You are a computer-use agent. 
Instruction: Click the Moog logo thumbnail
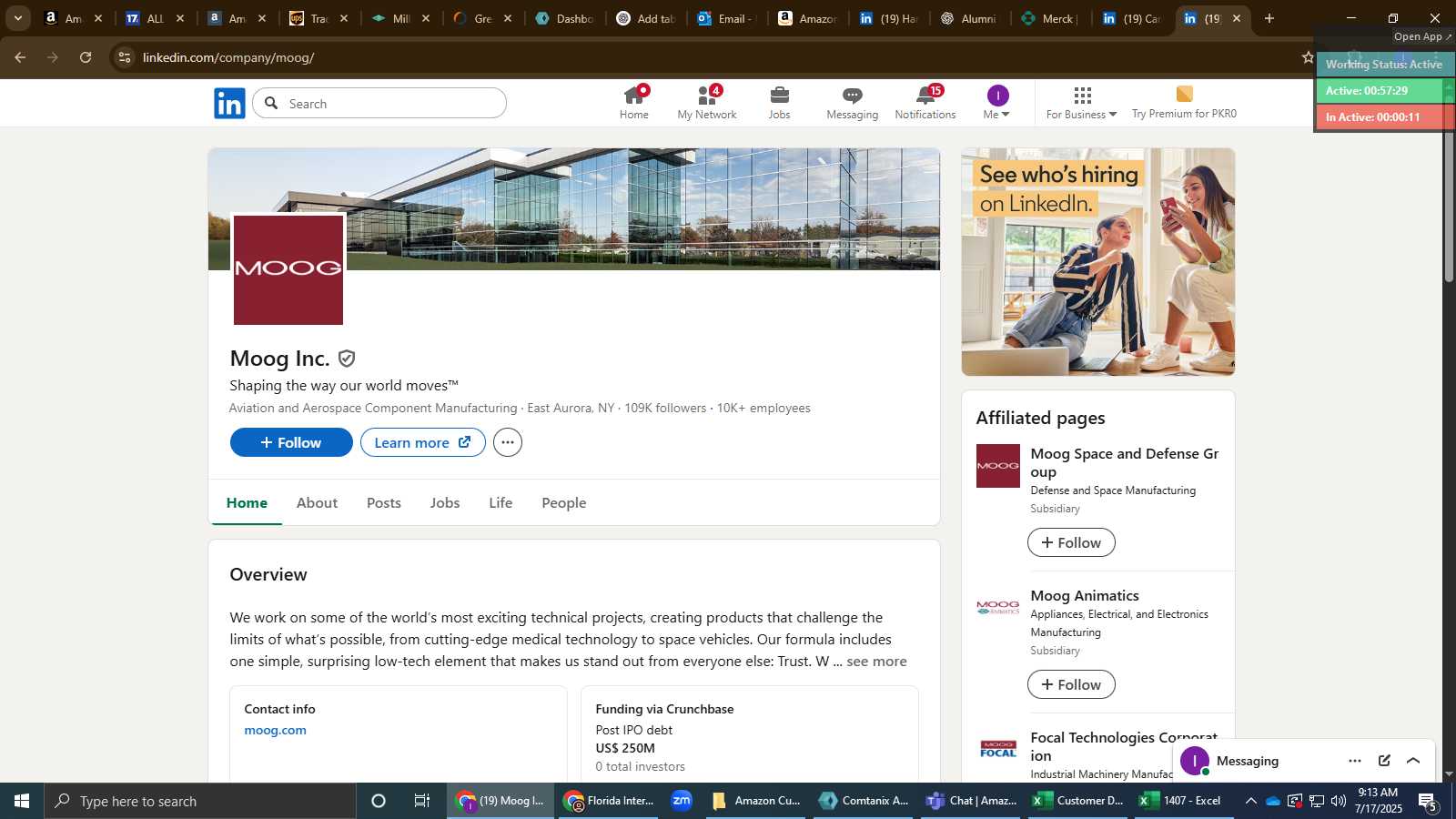point(288,269)
